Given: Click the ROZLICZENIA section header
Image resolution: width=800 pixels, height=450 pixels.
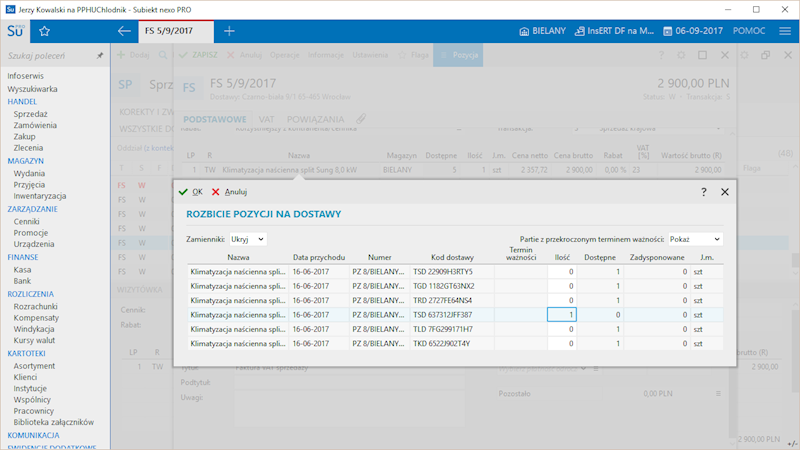Looking at the screenshot, I should pos(30,294).
